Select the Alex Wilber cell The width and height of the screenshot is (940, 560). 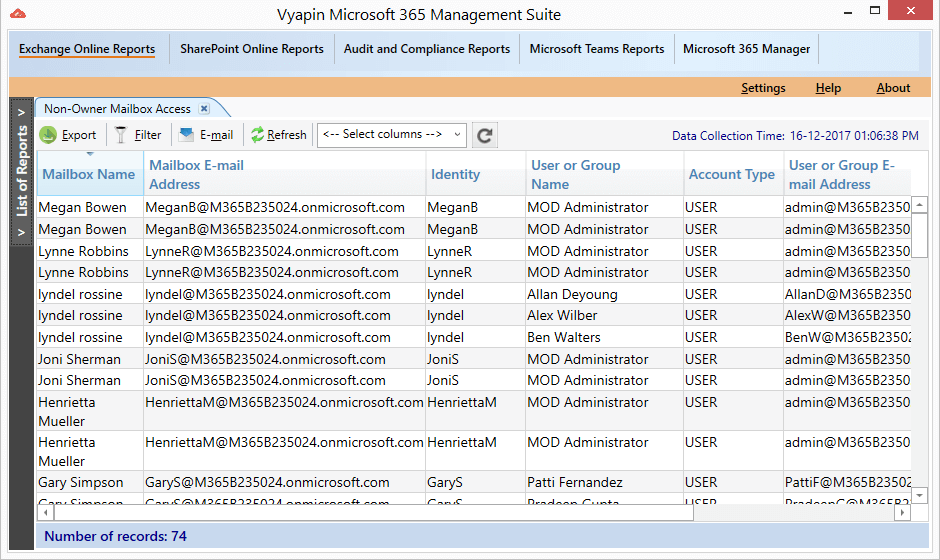click(x=604, y=315)
